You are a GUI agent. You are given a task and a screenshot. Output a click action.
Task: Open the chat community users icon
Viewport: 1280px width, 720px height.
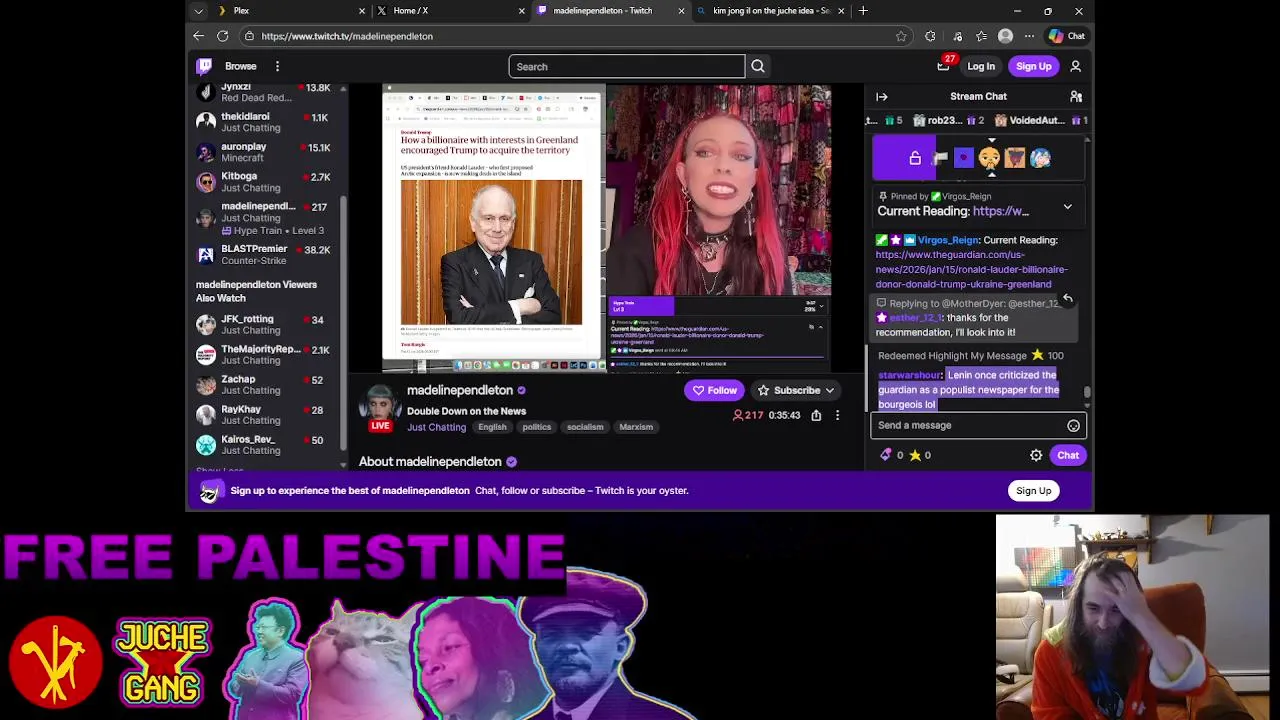point(1076,97)
